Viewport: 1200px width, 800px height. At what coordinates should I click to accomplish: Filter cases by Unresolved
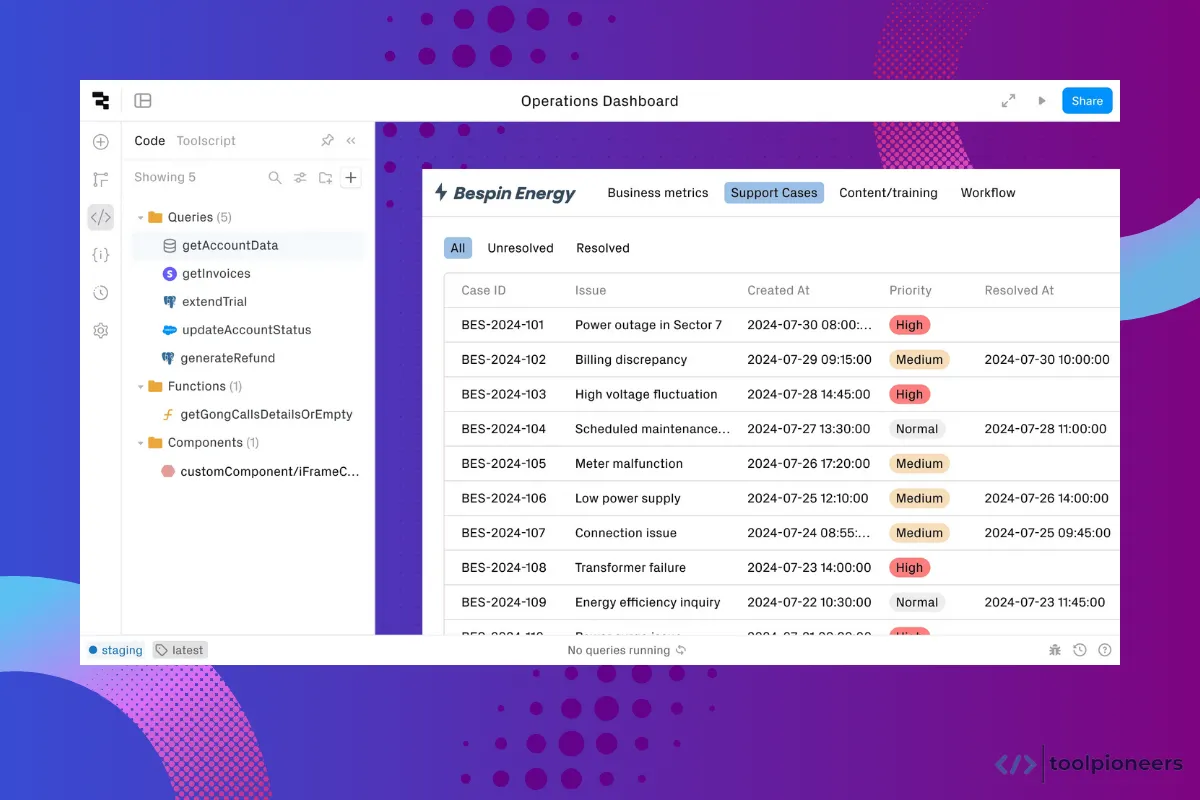point(520,248)
